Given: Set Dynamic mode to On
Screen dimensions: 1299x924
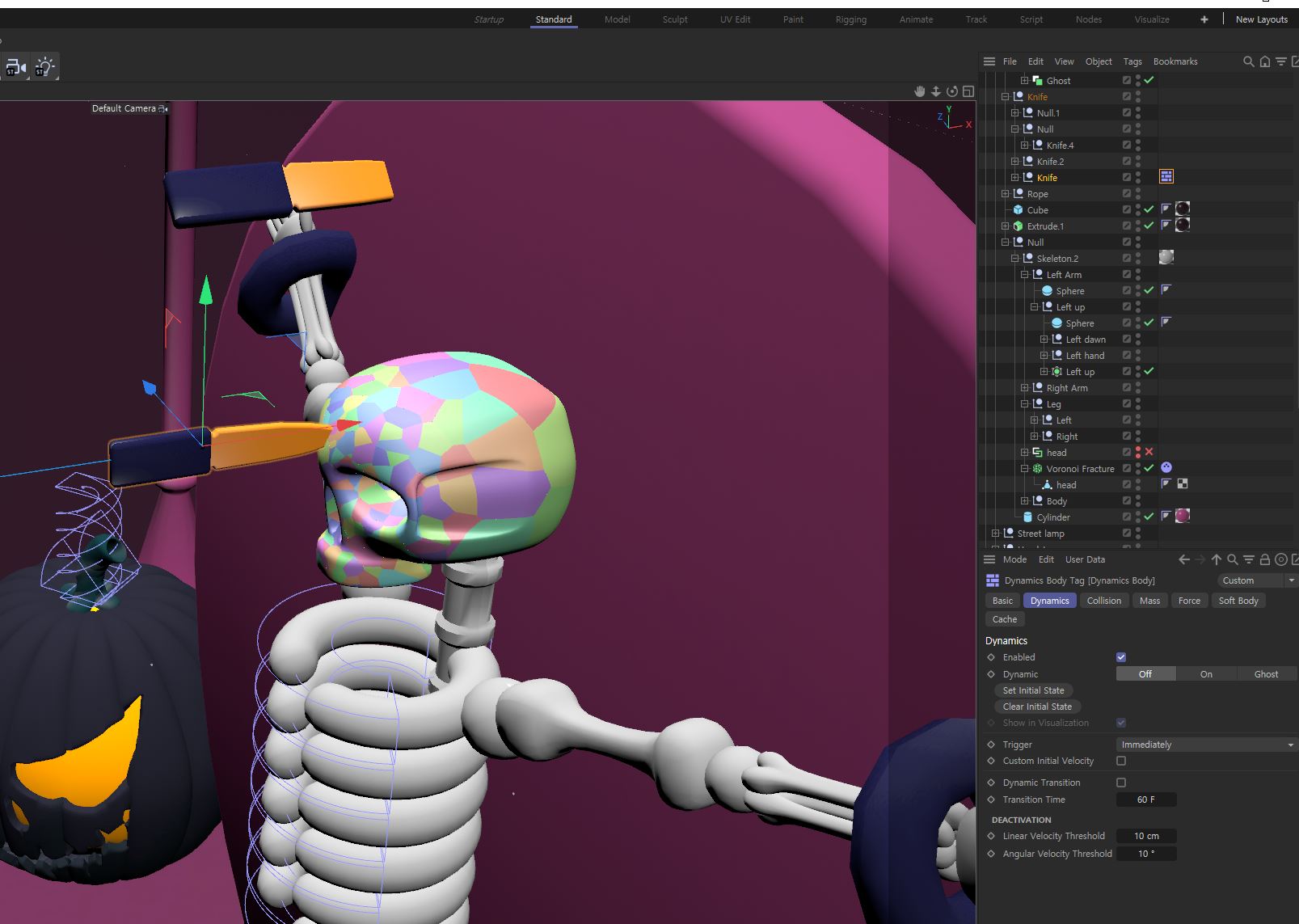Looking at the screenshot, I should [1206, 674].
